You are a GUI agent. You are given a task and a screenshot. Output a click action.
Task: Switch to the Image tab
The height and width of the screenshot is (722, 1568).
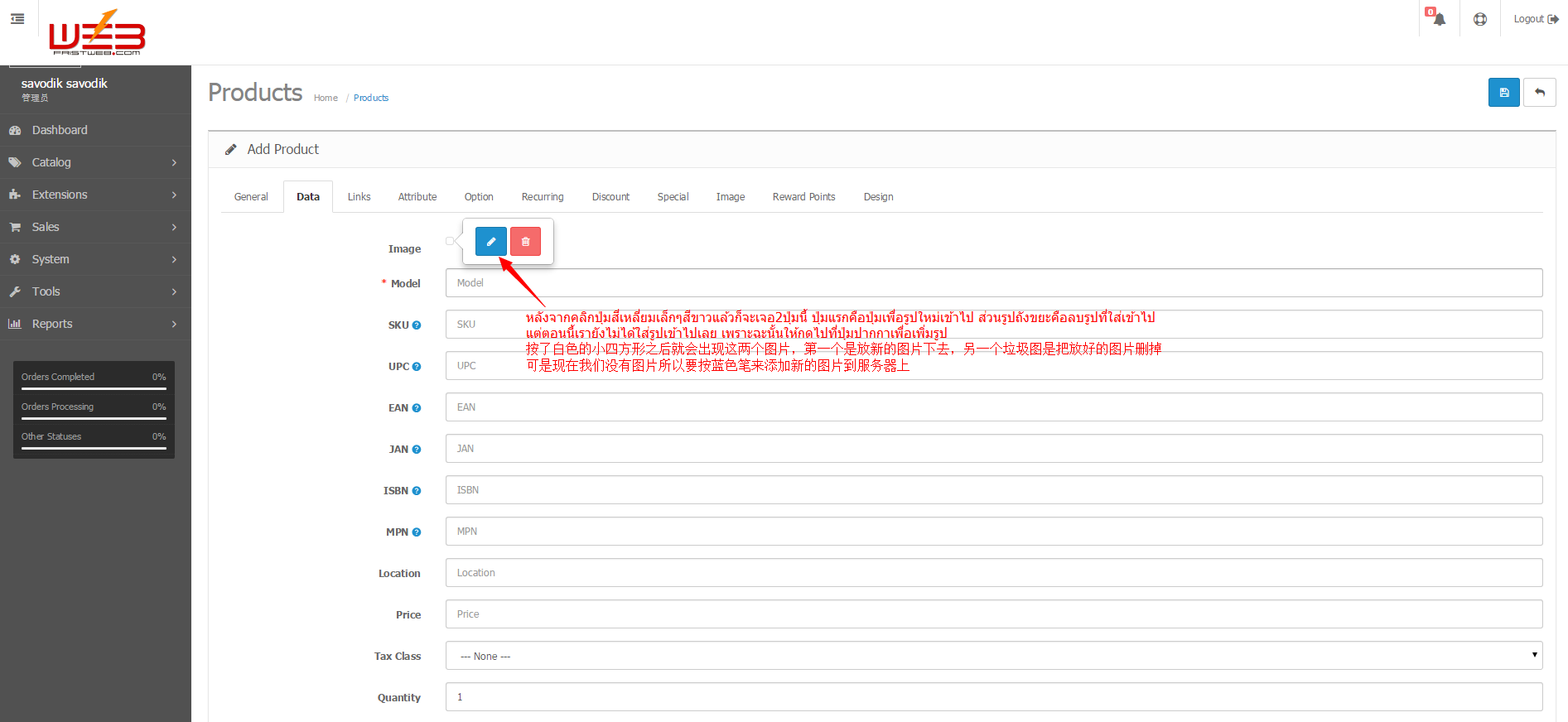point(731,197)
